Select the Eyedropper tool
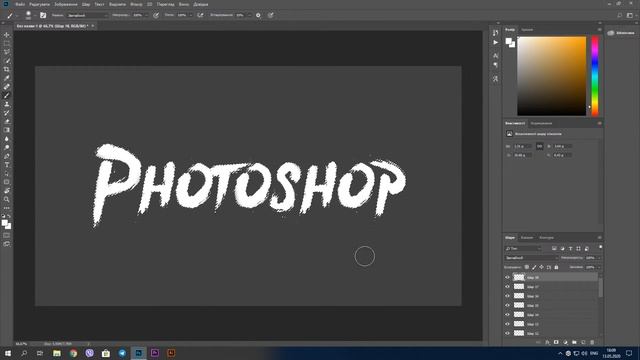The height and width of the screenshot is (360, 640). (x=7, y=78)
